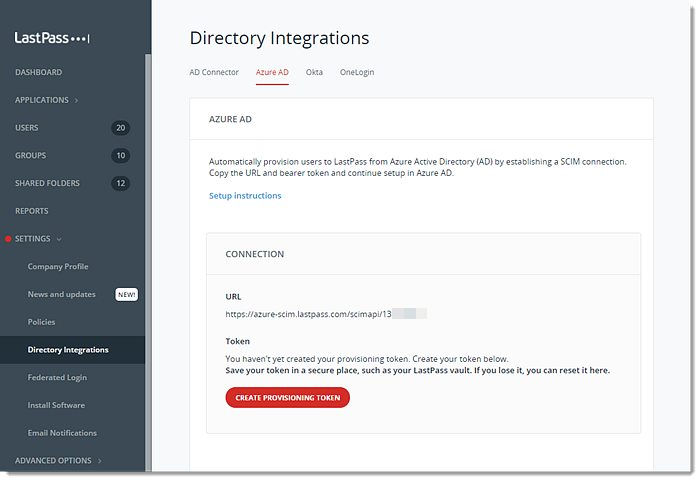Viewport: 700px width, 482px height.
Task: Open Email Notifications settings
Action: [x=62, y=433]
